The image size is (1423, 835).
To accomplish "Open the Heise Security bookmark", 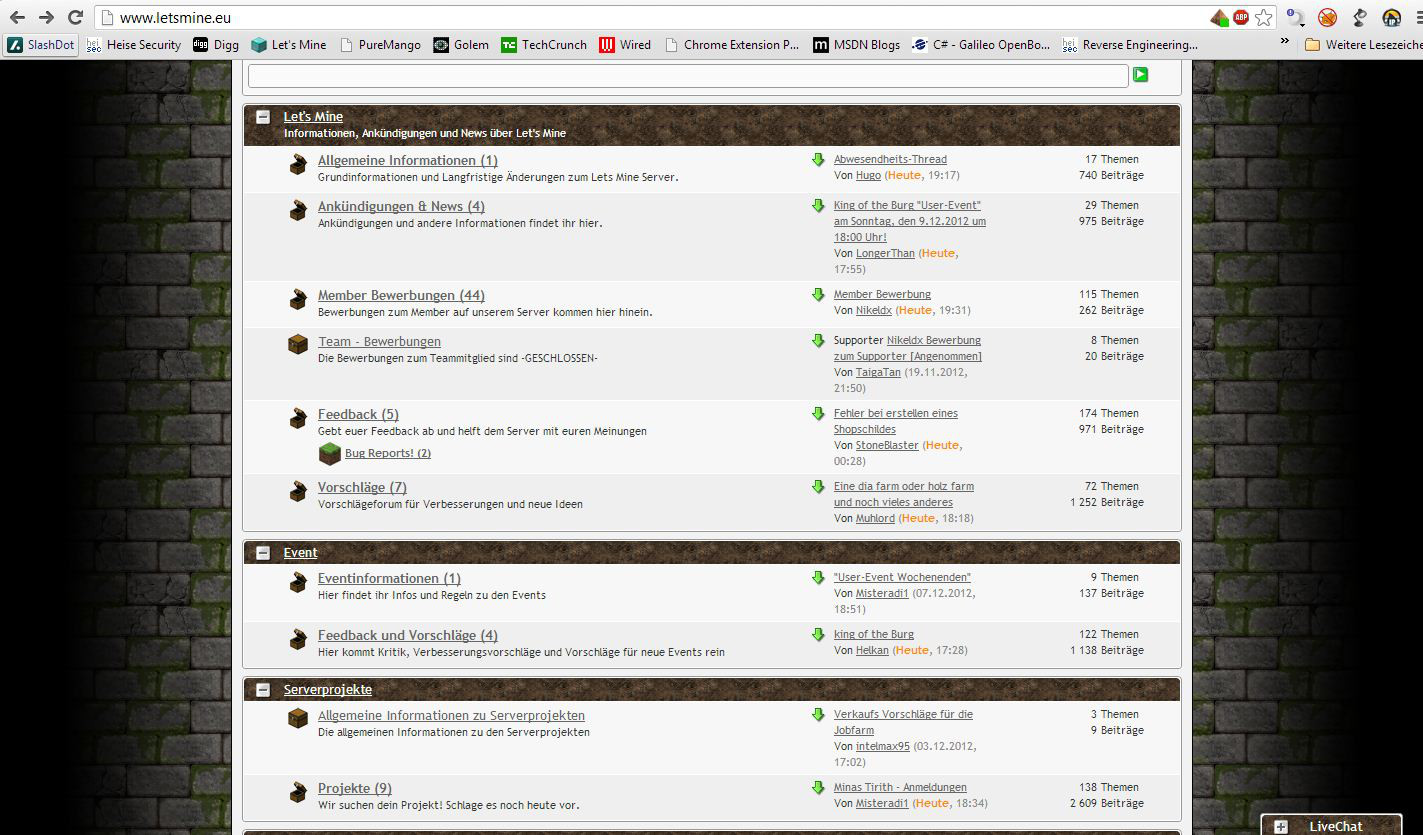I will coord(134,45).
